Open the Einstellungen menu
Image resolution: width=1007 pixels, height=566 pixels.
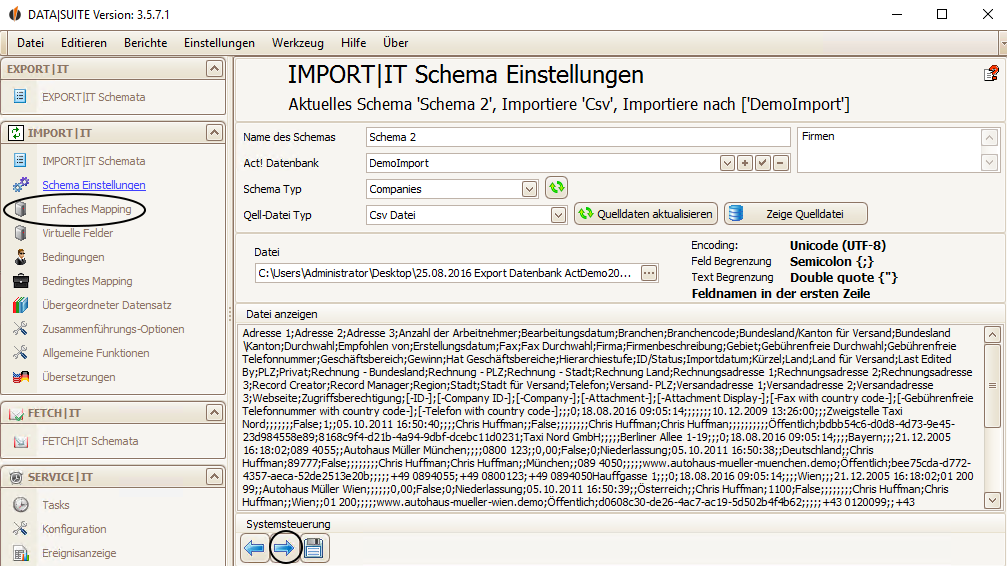(219, 42)
